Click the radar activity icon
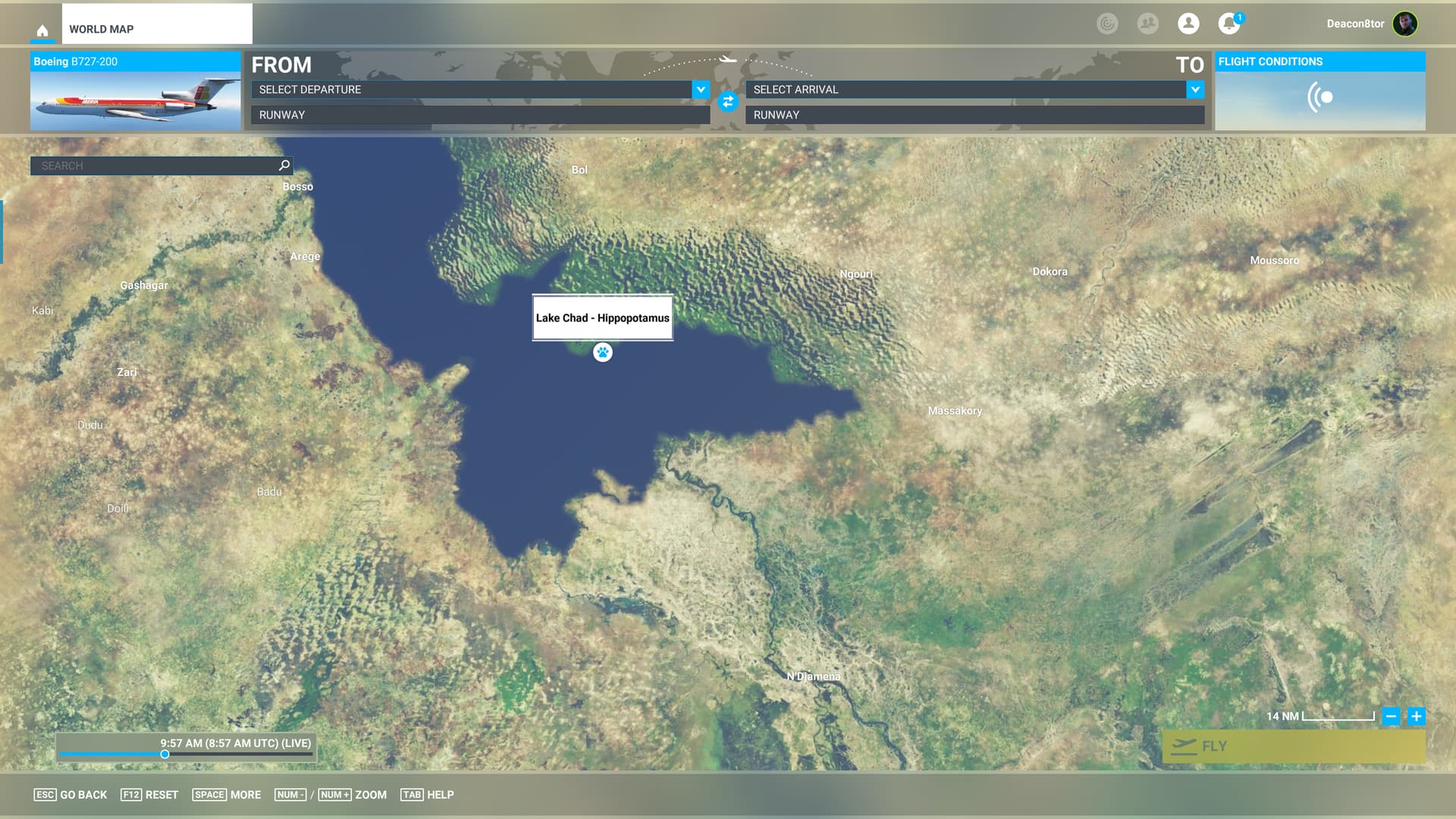 (1107, 24)
